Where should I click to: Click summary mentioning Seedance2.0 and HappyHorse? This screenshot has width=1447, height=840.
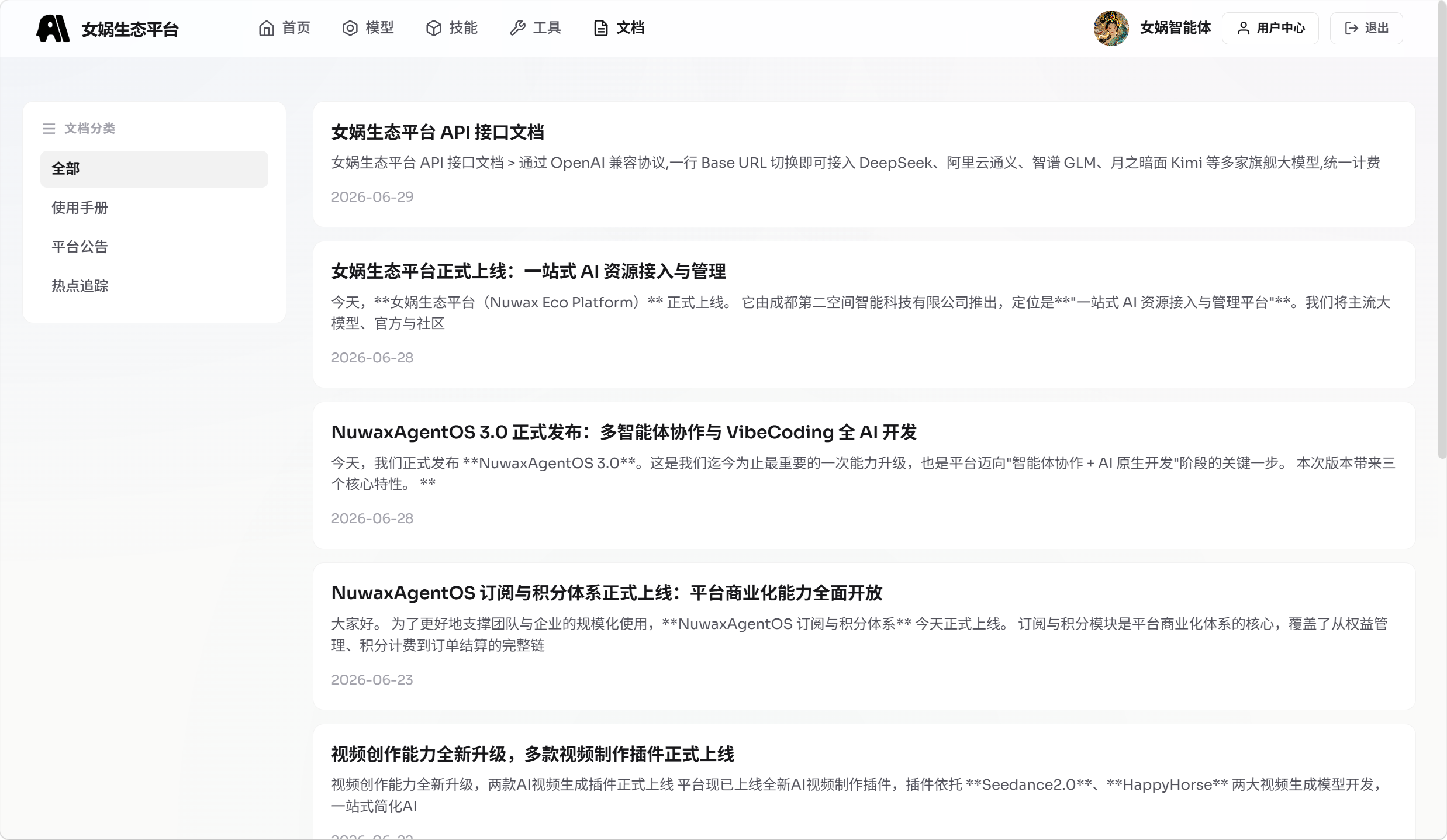(857, 796)
